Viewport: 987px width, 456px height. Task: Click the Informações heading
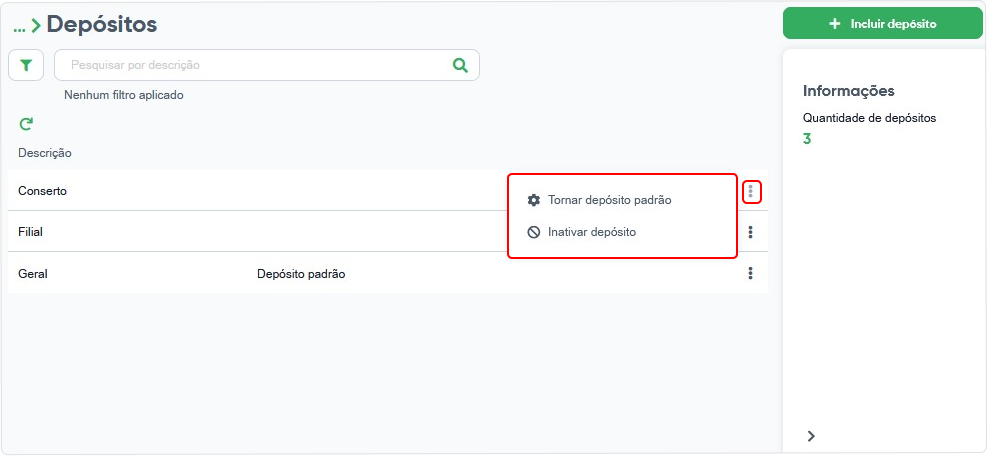pos(849,91)
